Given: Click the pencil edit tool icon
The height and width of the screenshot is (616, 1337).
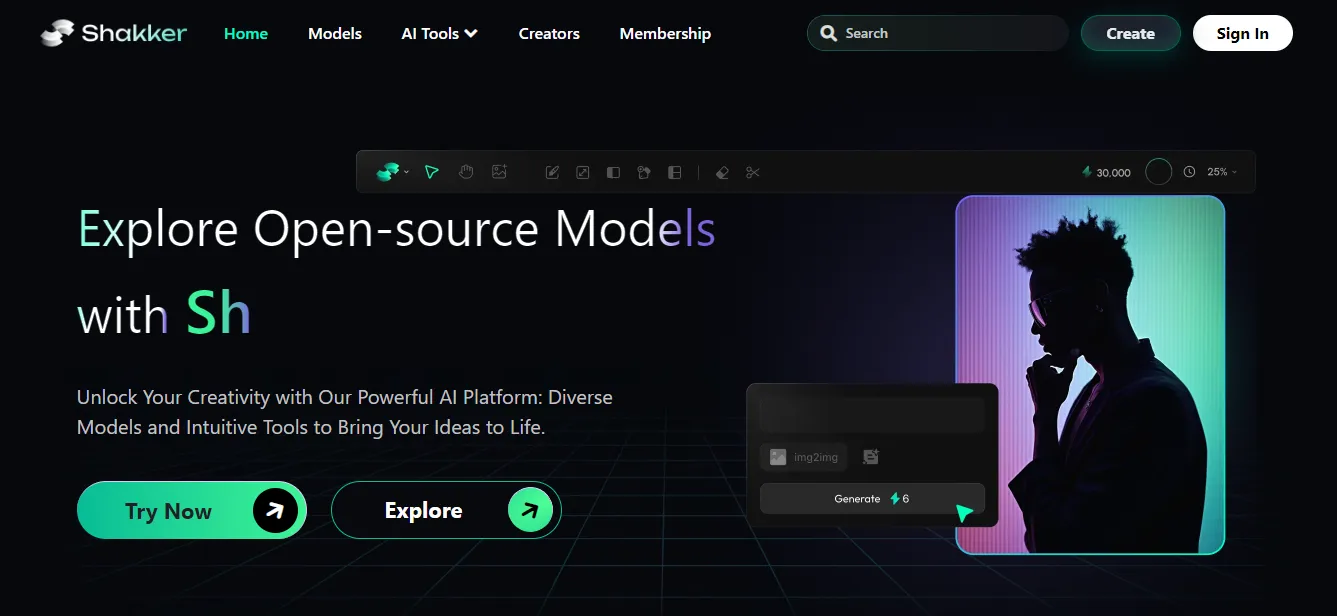Looking at the screenshot, I should coord(552,172).
